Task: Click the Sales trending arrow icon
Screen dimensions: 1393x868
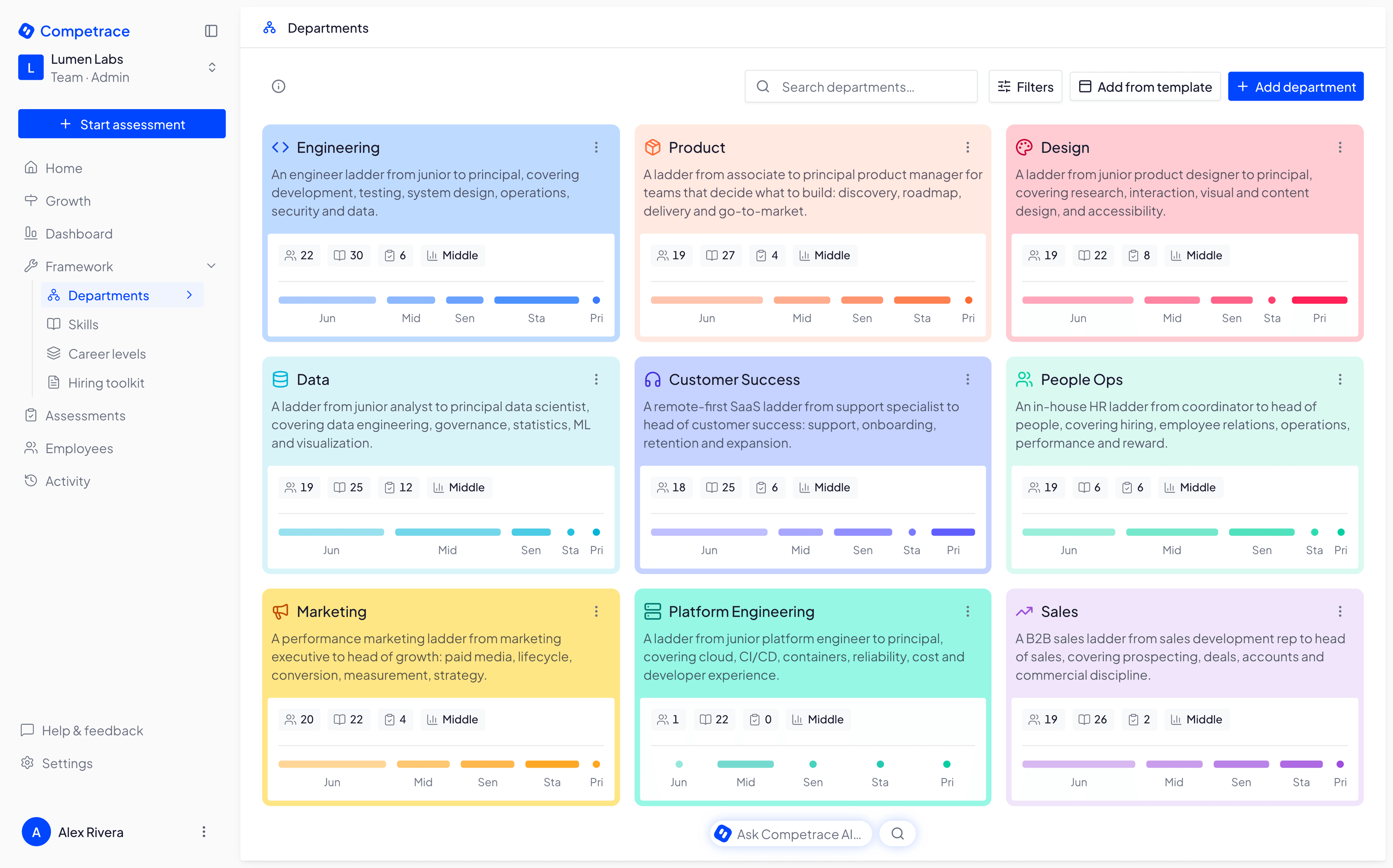Action: pyautogui.click(x=1024, y=611)
